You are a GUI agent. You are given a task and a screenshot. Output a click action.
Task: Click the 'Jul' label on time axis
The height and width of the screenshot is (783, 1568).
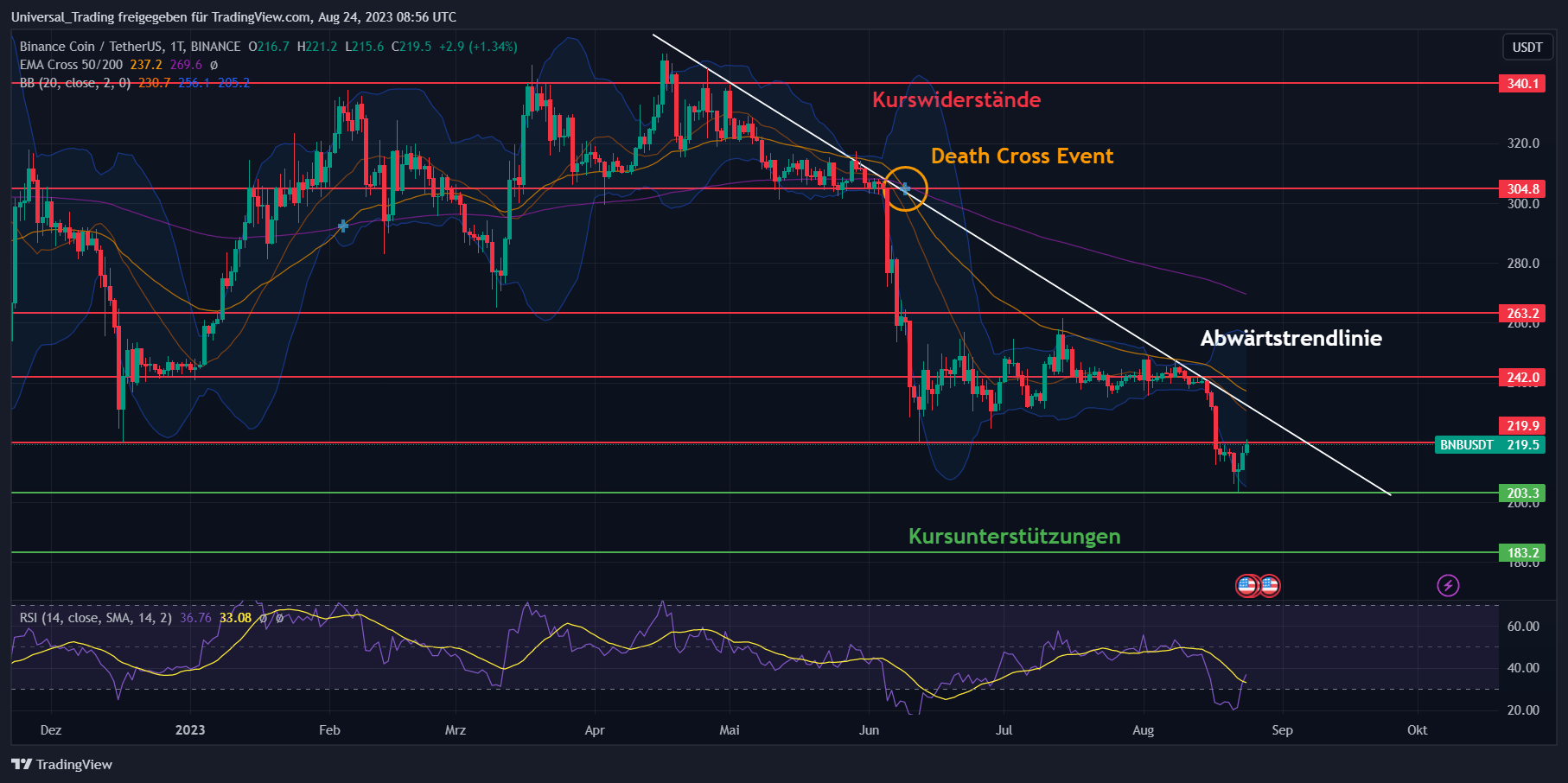pyautogui.click(x=1004, y=730)
